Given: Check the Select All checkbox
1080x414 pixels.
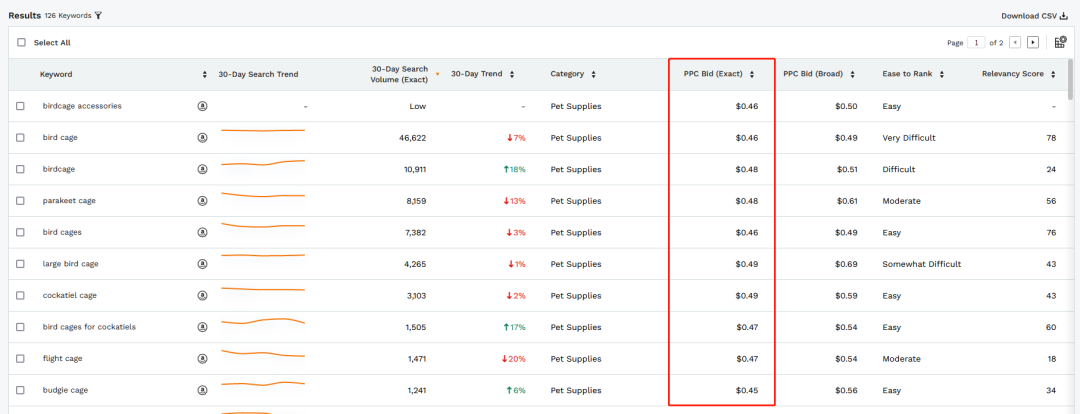Looking at the screenshot, I should [21, 43].
